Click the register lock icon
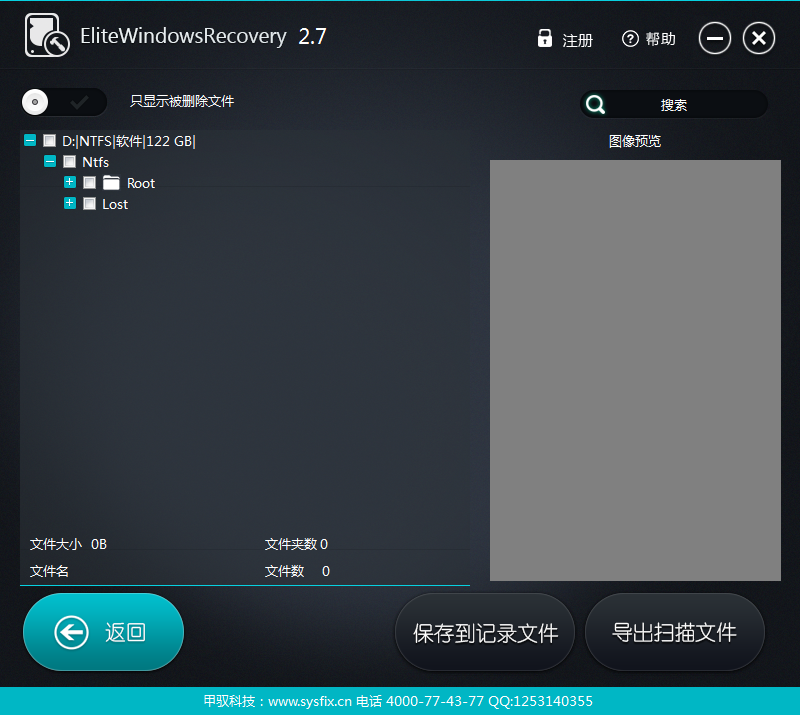Viewport: 800px width, 715px height. coord(544,38)
